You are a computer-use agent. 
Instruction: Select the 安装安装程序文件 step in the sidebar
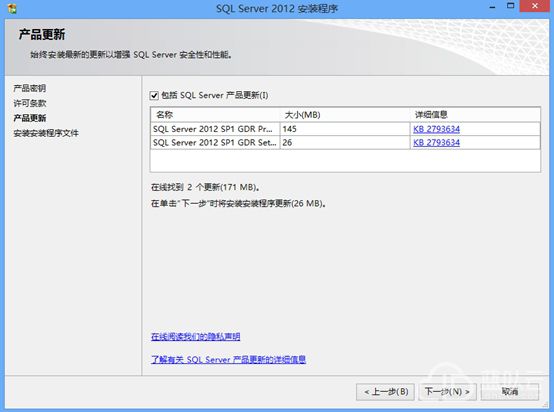tap(46, 133)
